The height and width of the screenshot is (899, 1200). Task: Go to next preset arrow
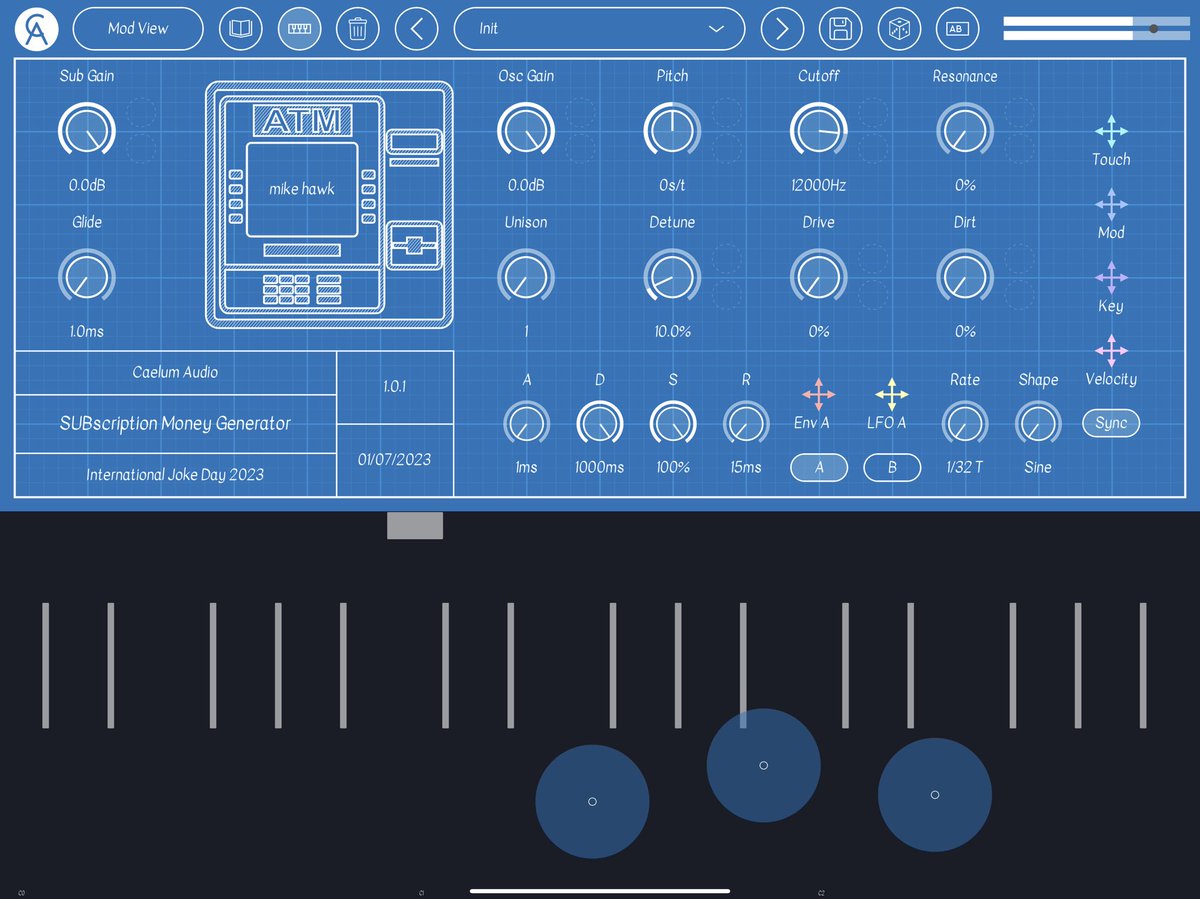point(782,29)
